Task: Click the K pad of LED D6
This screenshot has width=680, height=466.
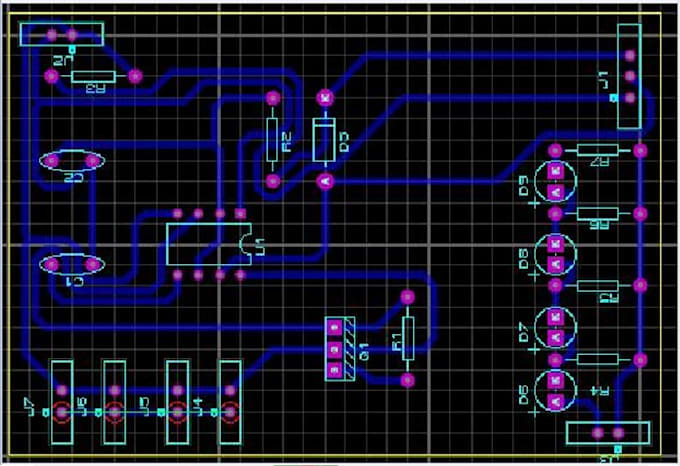Action: [556, 381]
